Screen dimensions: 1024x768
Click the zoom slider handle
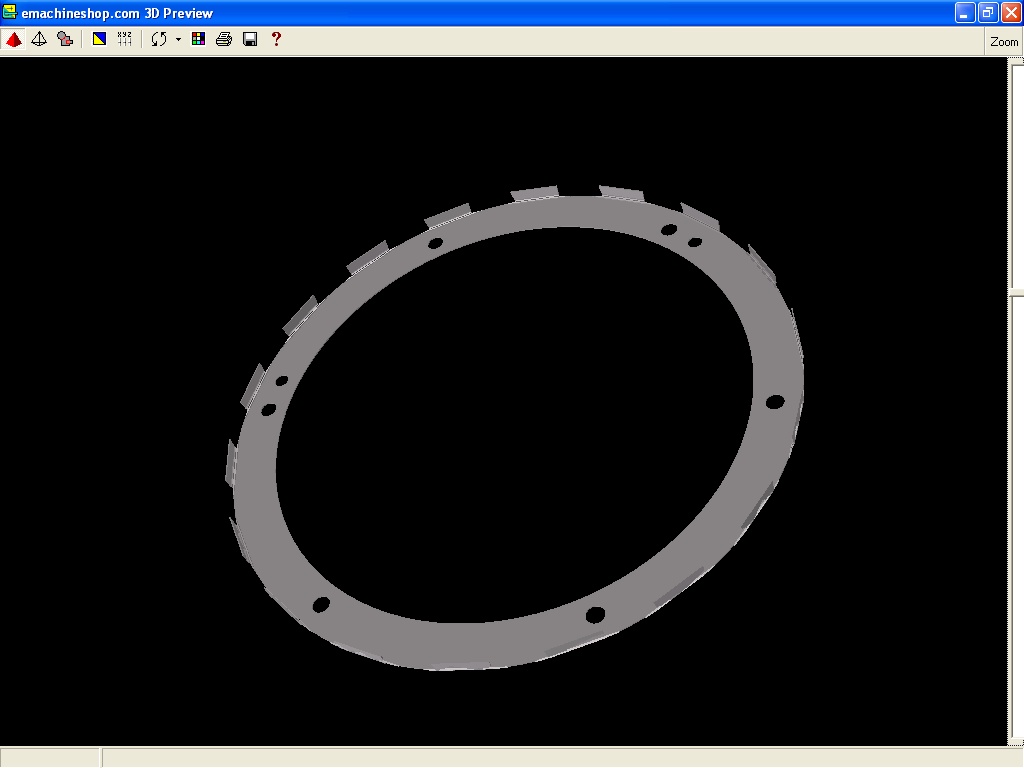[1016, 293]
